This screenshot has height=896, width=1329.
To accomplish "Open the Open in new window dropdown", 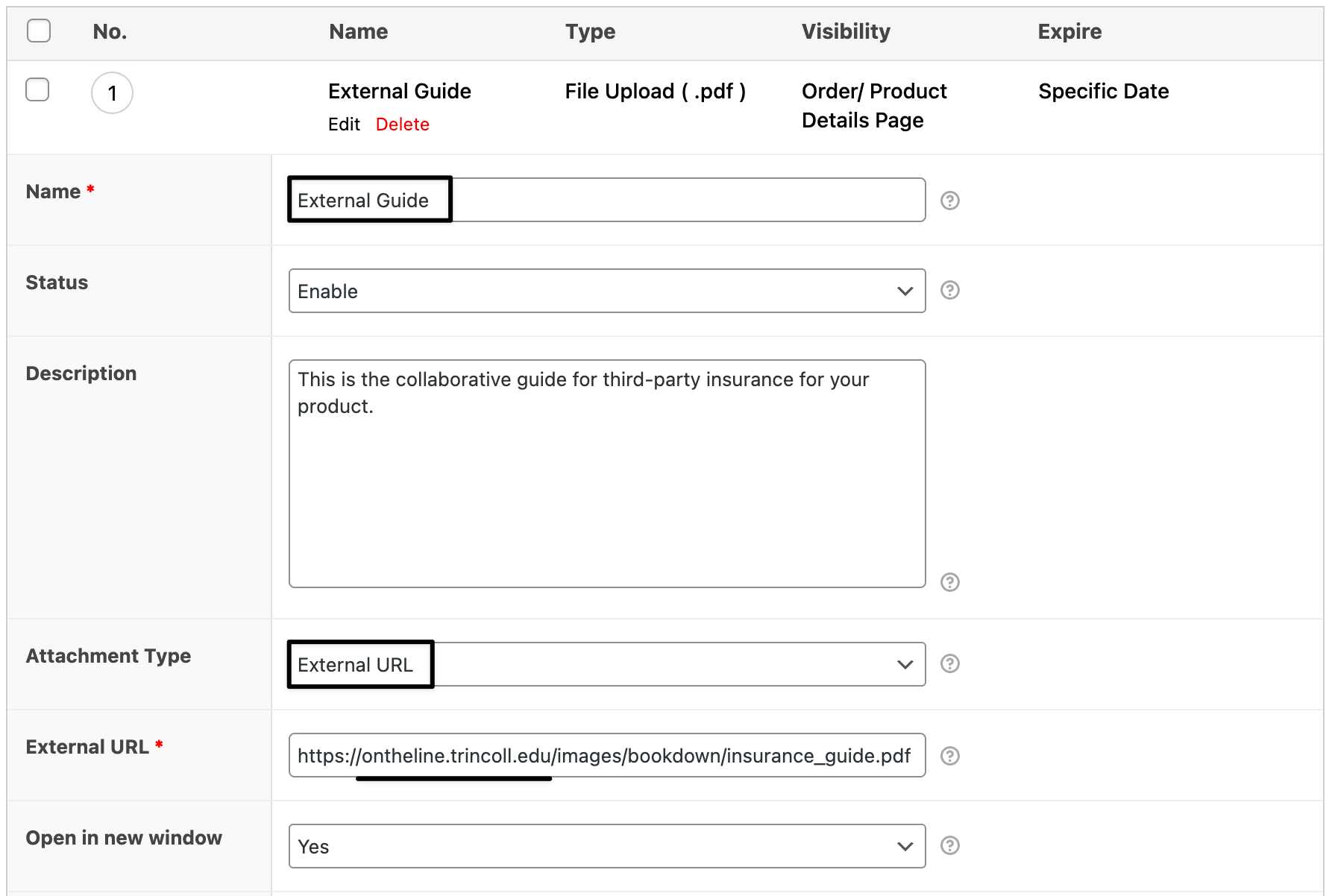I will pyautogui.click(x=606, y=846).
